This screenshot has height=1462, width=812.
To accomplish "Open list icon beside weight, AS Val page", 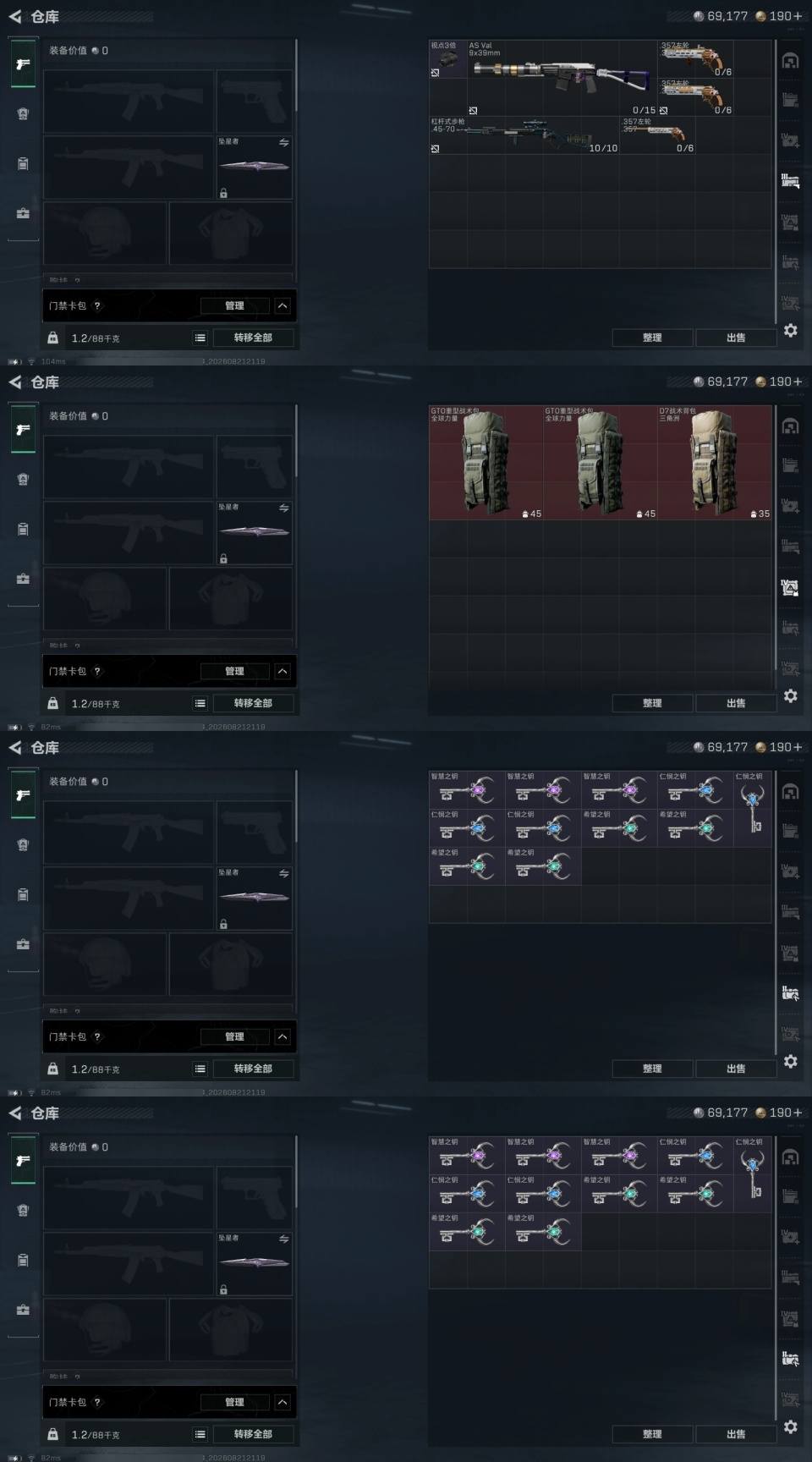I will [x=200, y=338].
